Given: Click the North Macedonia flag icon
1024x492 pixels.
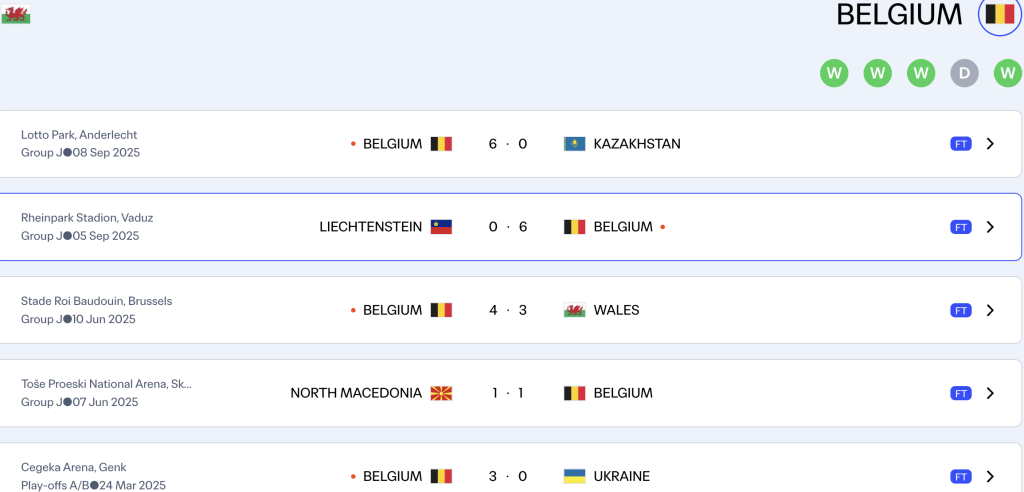Looking at the screenshot, I should (x=441, y=393).
